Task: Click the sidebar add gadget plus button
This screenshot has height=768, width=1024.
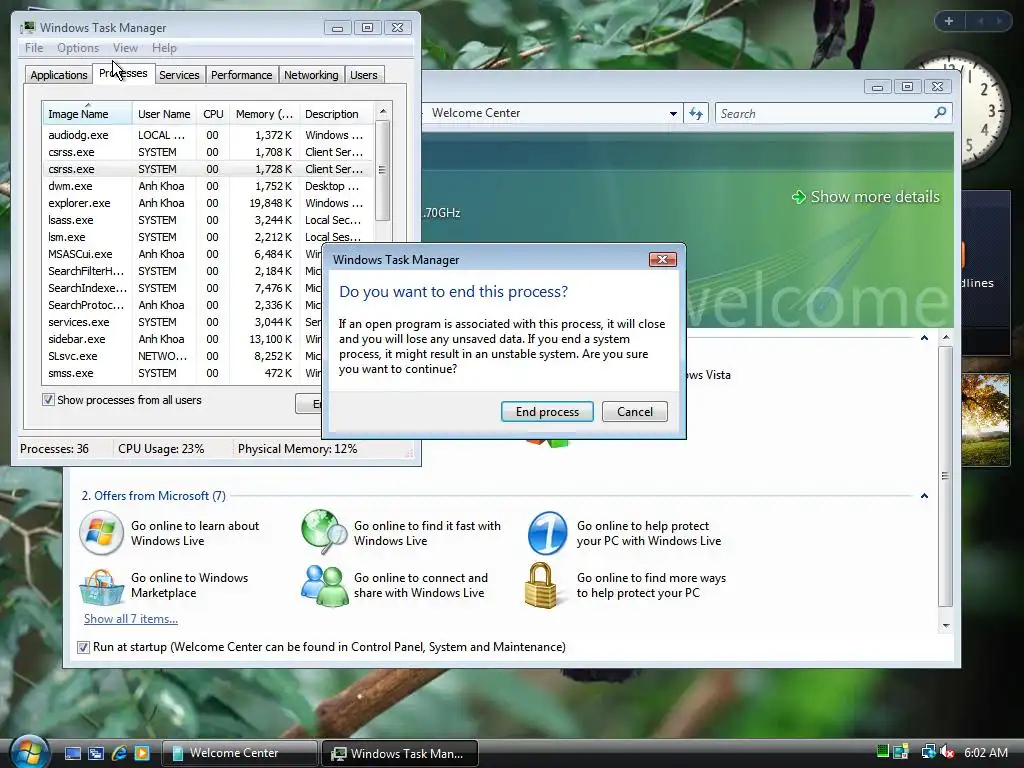Action: [x=949, y=21]
